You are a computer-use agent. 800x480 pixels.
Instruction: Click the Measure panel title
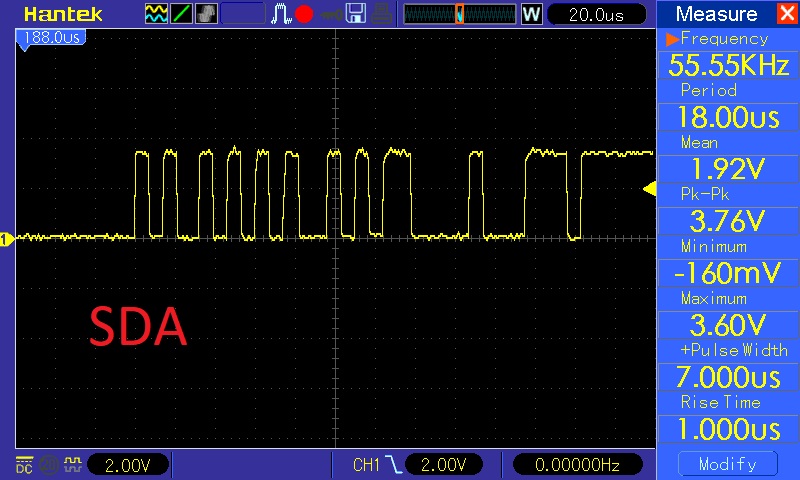click(716, 14)
